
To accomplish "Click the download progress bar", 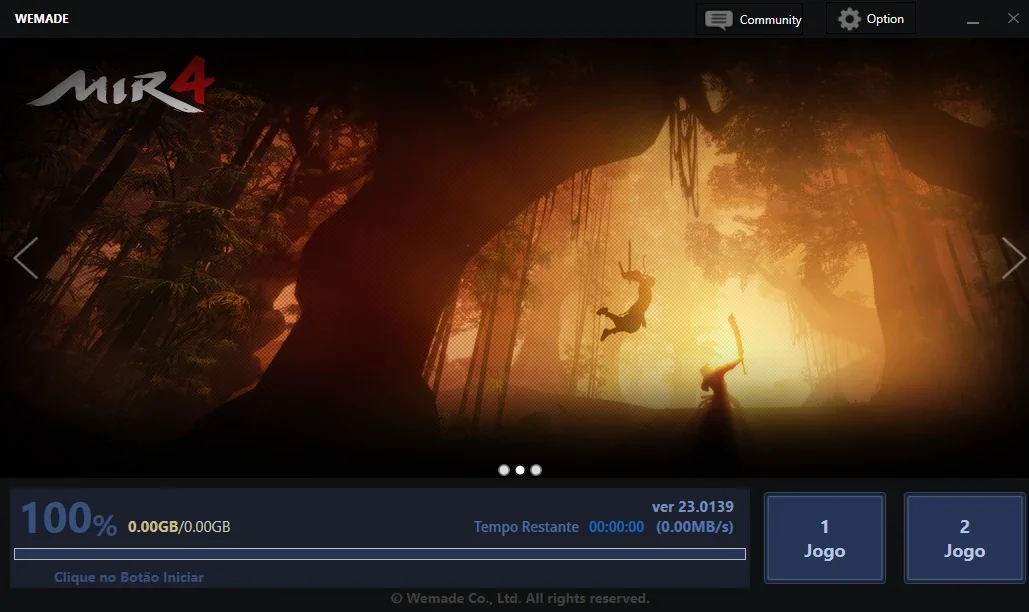I will coord(380,554).
